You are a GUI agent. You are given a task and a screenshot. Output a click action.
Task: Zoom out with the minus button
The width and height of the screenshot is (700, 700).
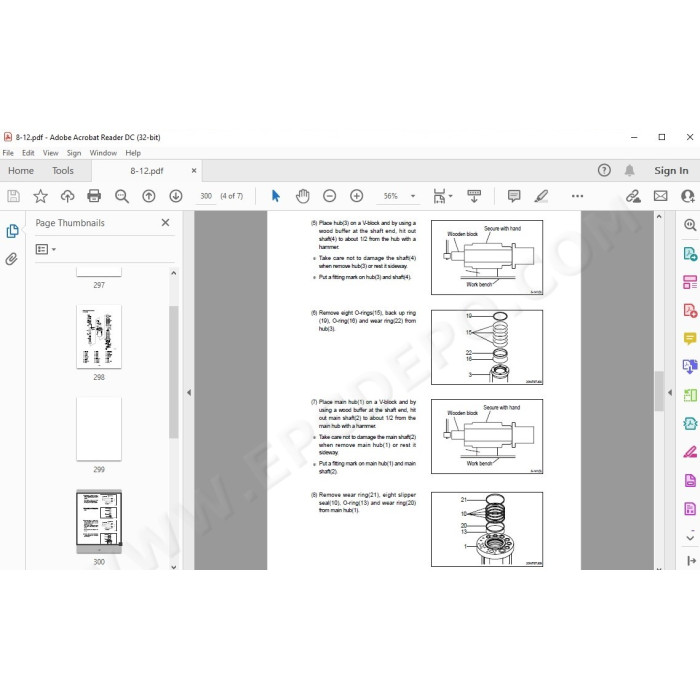click(x=329, y=196)
